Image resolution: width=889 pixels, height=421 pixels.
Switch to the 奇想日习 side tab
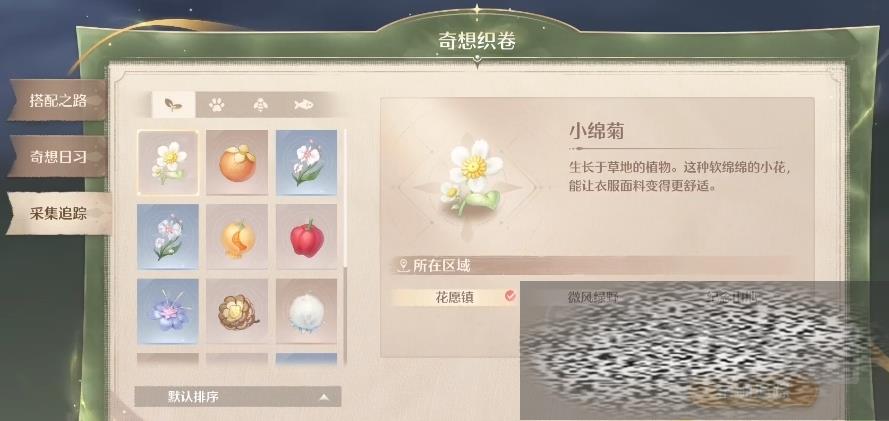(58, 157)
